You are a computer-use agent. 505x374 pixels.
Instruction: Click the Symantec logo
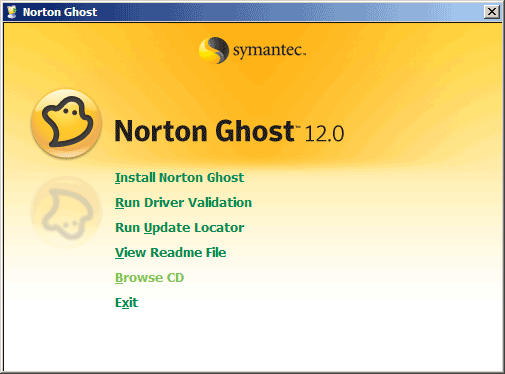[252, 50]
